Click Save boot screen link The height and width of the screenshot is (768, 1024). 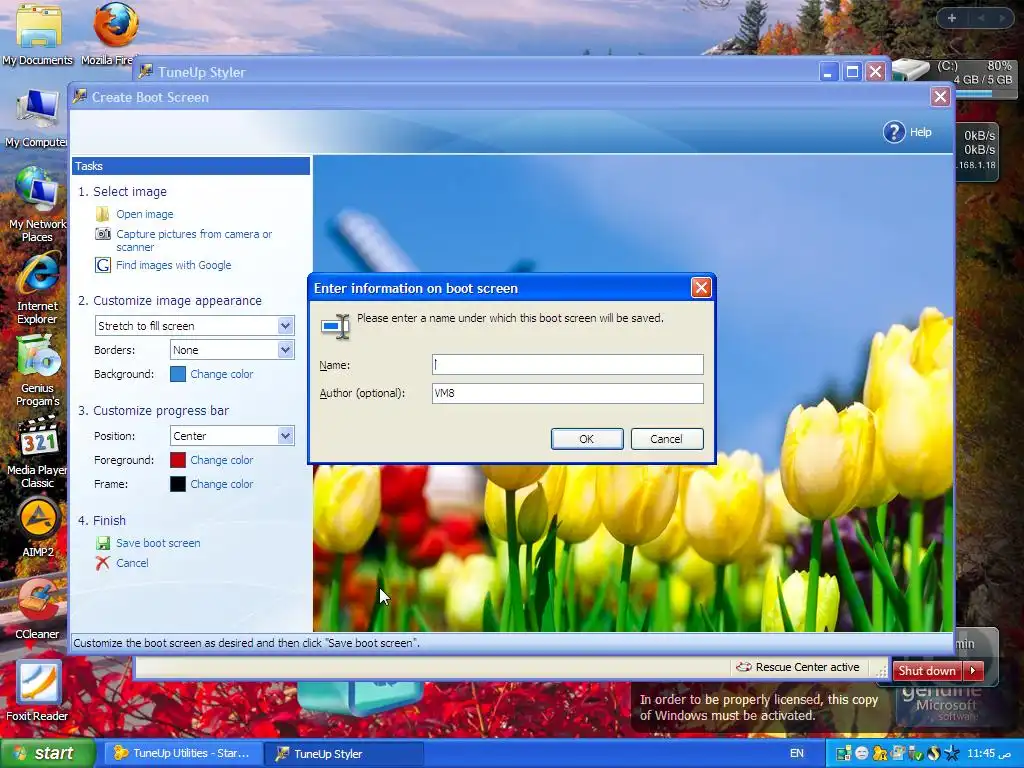coord(158,543)
